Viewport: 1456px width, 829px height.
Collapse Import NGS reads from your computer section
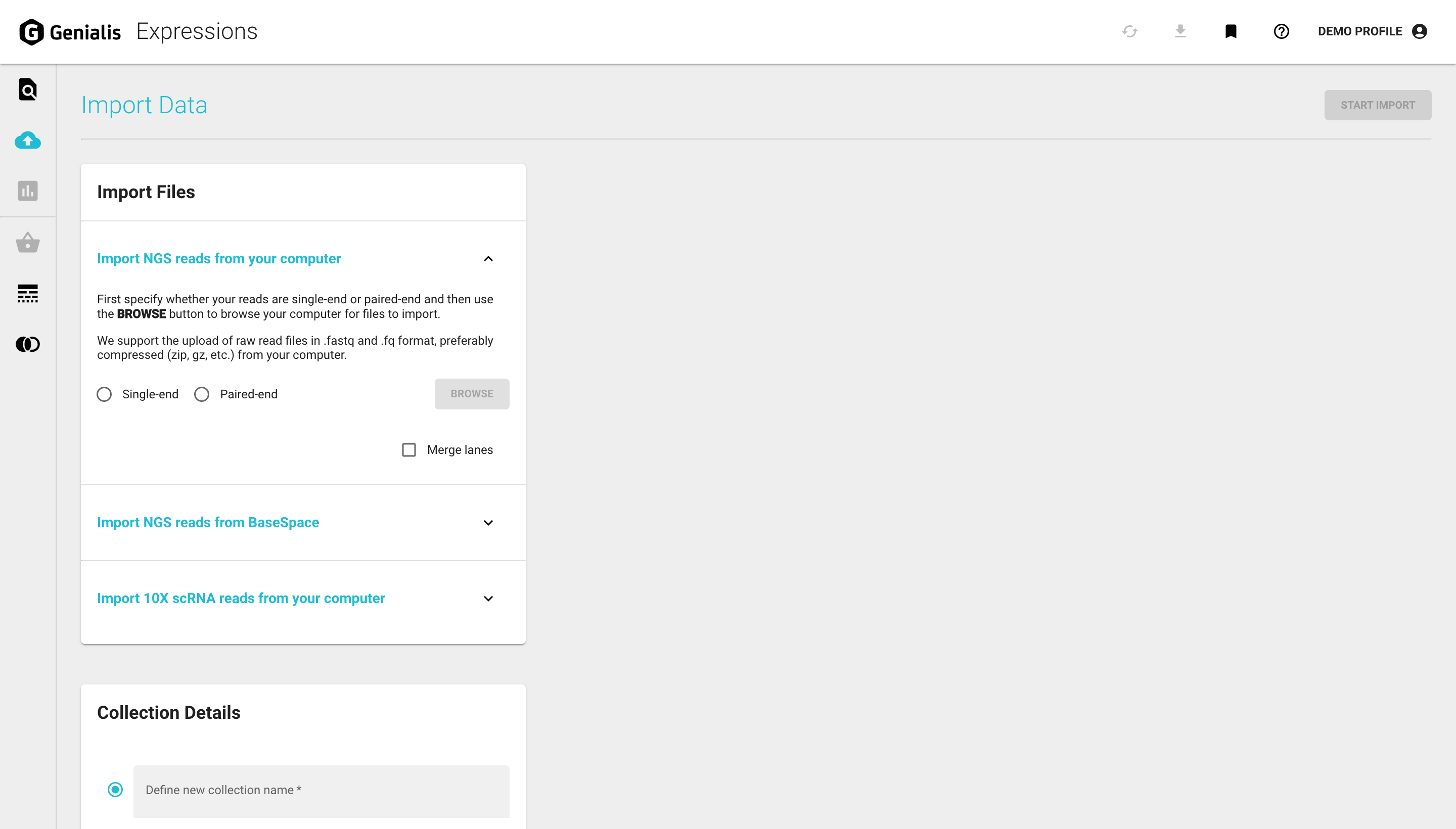click(488, 259)
